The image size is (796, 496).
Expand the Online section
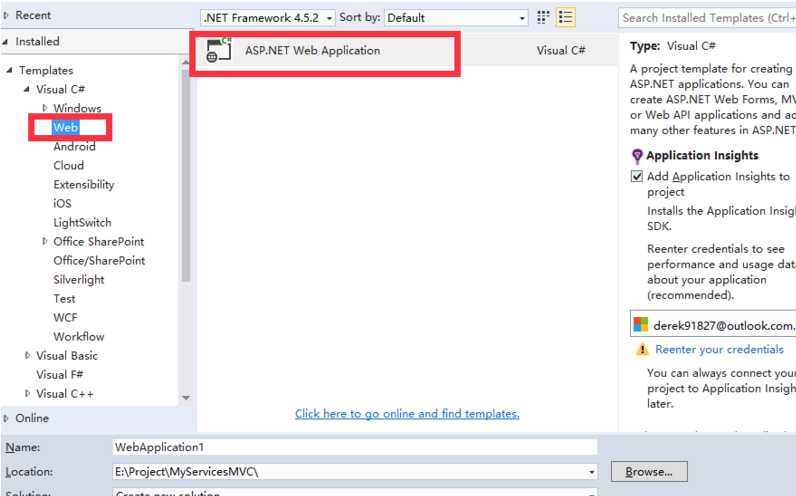tap(6, 418)
